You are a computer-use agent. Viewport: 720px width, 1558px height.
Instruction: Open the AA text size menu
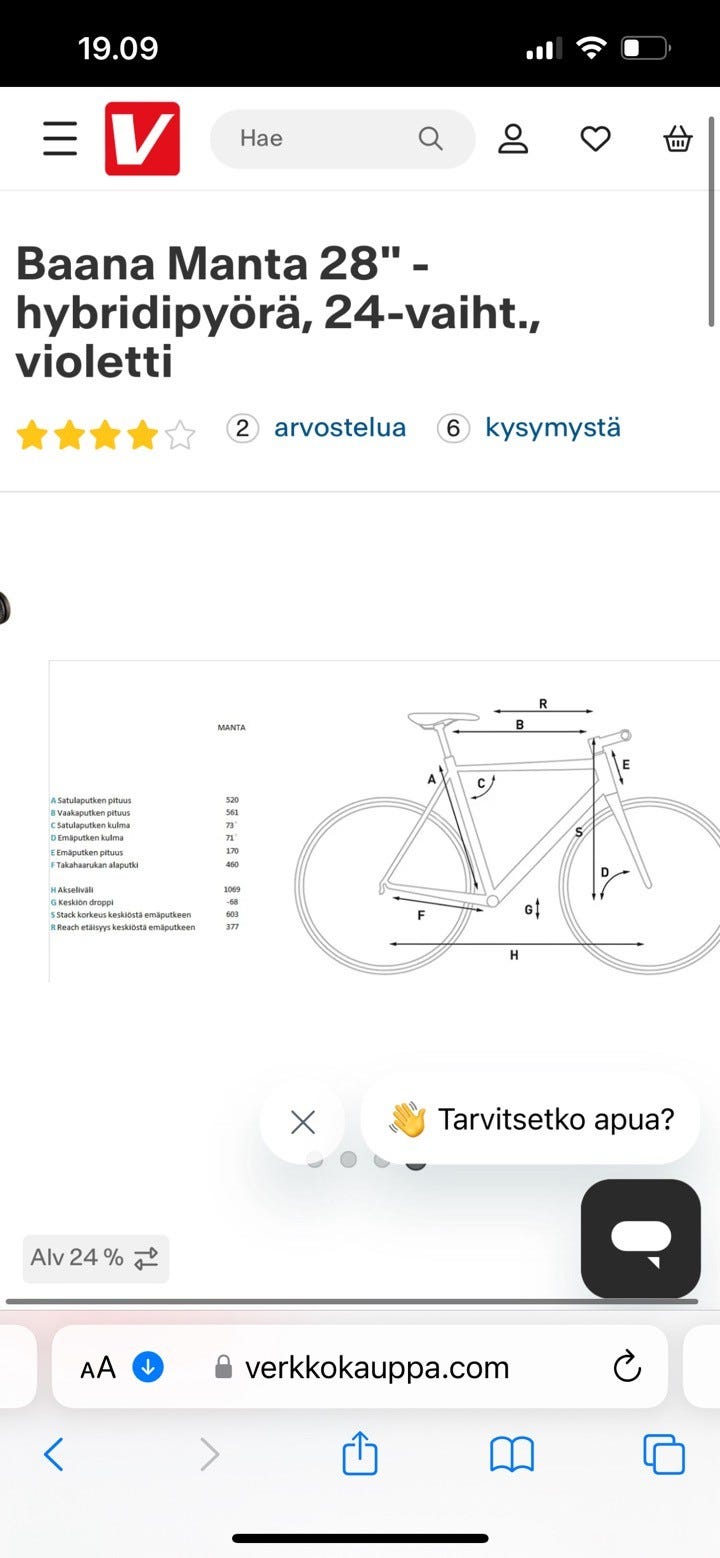pos(99,1367)
